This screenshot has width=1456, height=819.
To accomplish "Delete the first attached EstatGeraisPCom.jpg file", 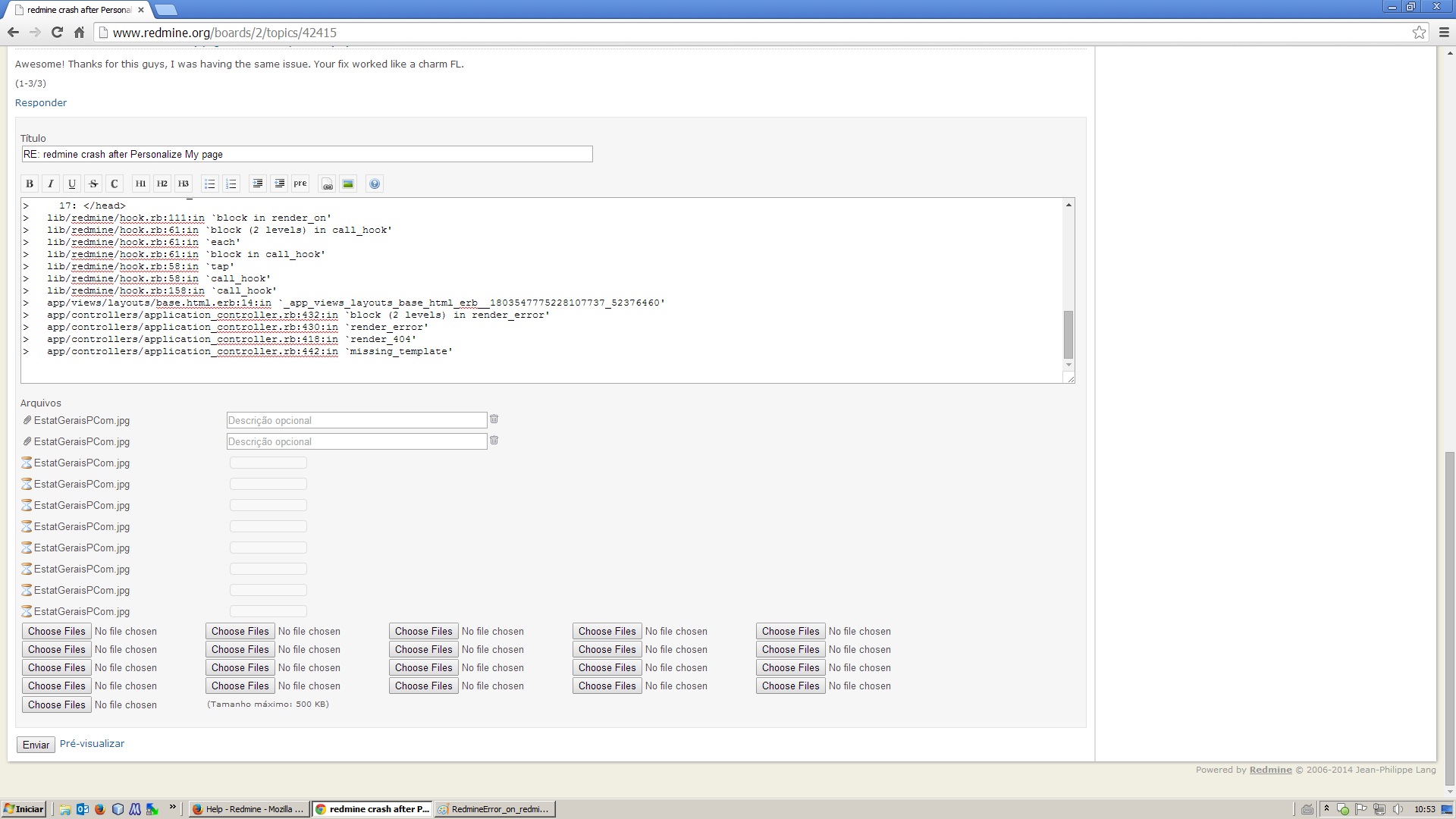I will pyautogui.click(x=494, y=419).
